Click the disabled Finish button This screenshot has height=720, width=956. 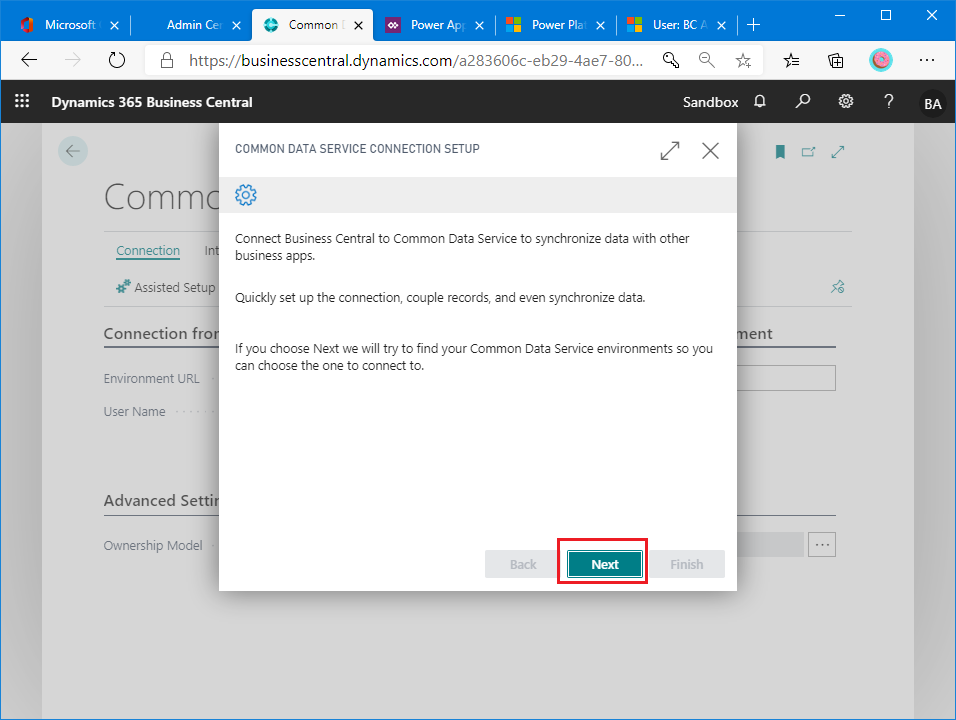[x=687, y=564]
